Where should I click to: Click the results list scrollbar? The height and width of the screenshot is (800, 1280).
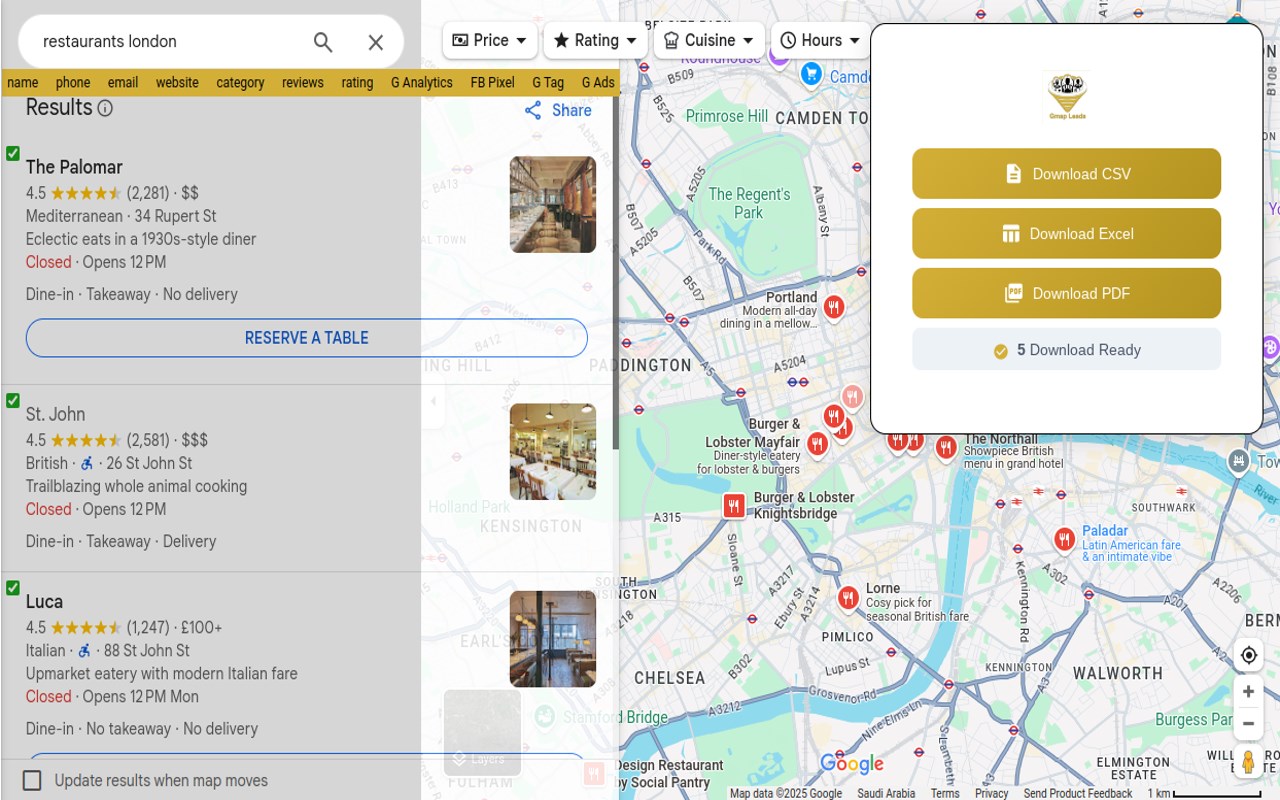point(616,273)
